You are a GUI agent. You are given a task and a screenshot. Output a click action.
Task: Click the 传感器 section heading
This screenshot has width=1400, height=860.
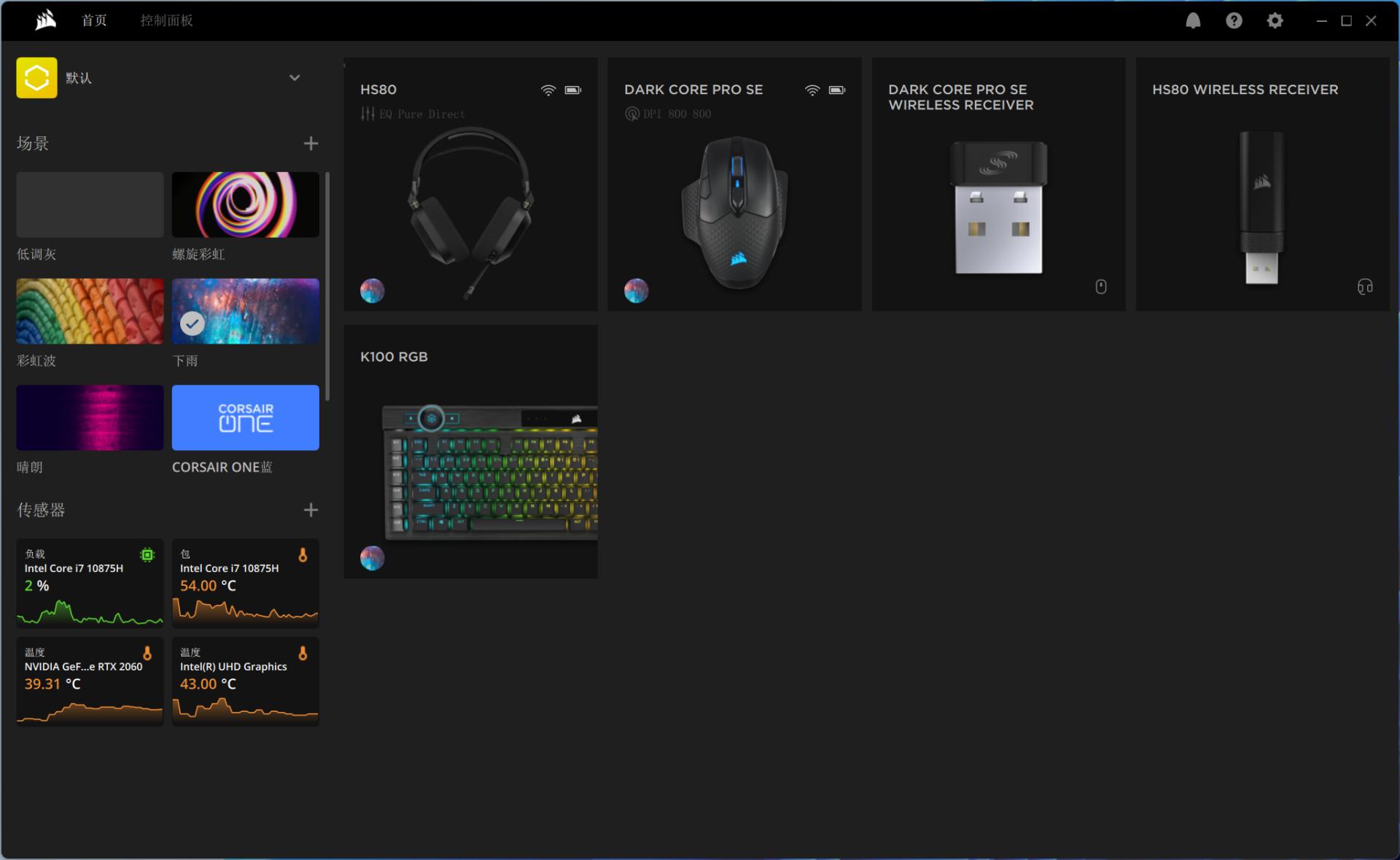(x=41, y=510)
